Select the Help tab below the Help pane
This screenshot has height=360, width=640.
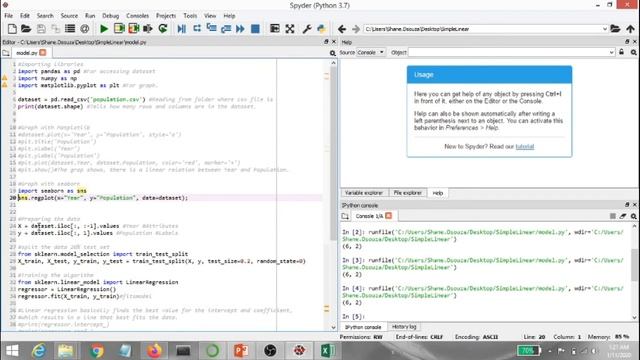click(438, 193)
